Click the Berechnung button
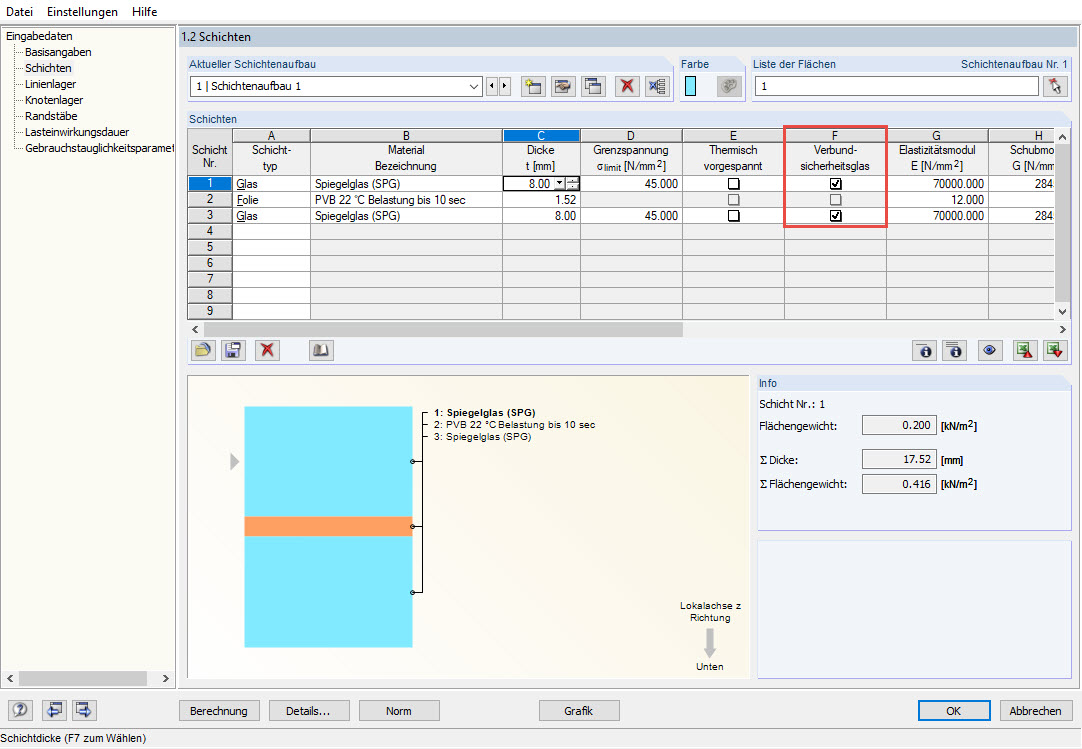The image size is (1082, 749). (x=219, y=710)
